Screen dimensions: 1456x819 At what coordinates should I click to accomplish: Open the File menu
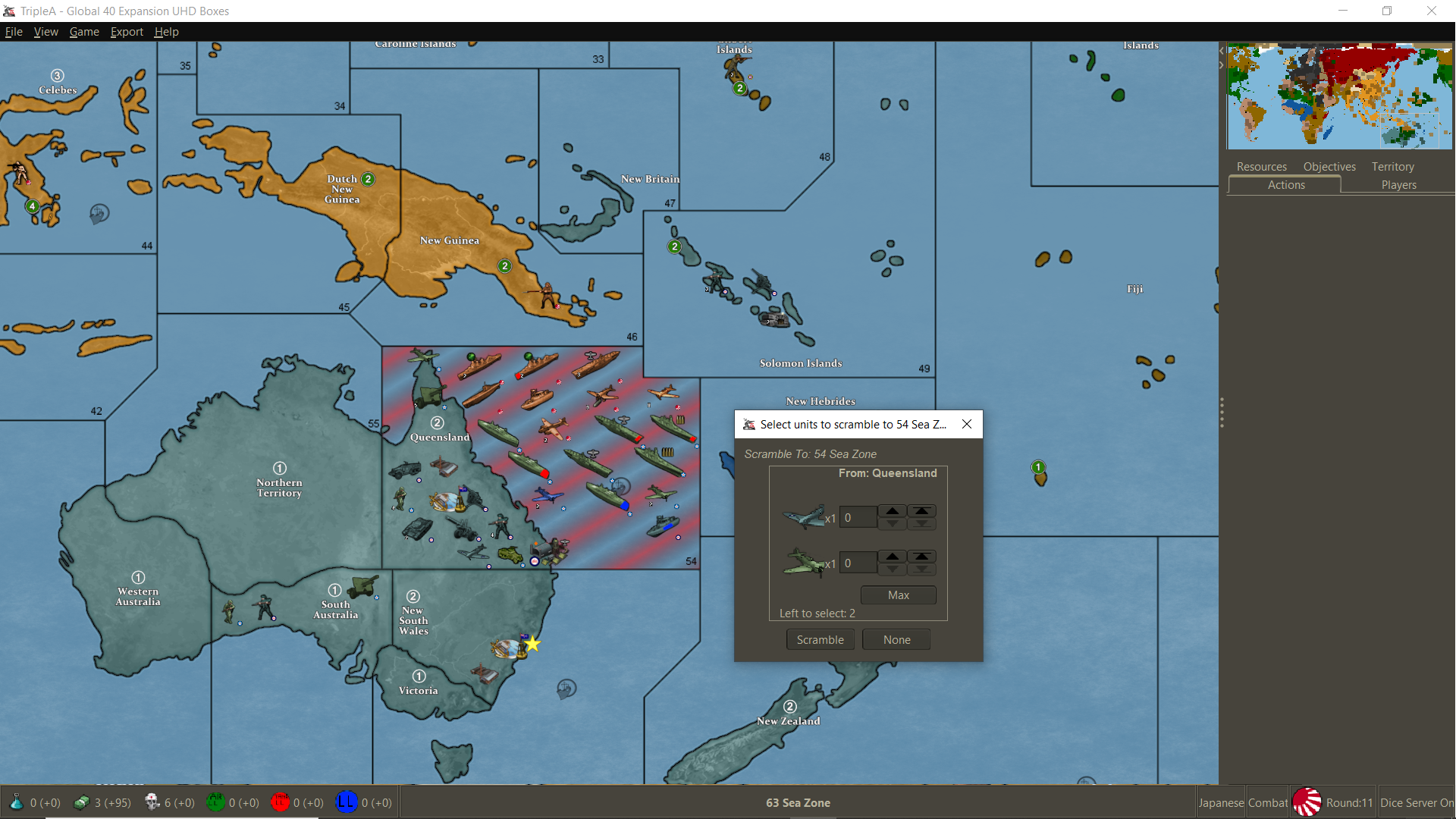14,32
